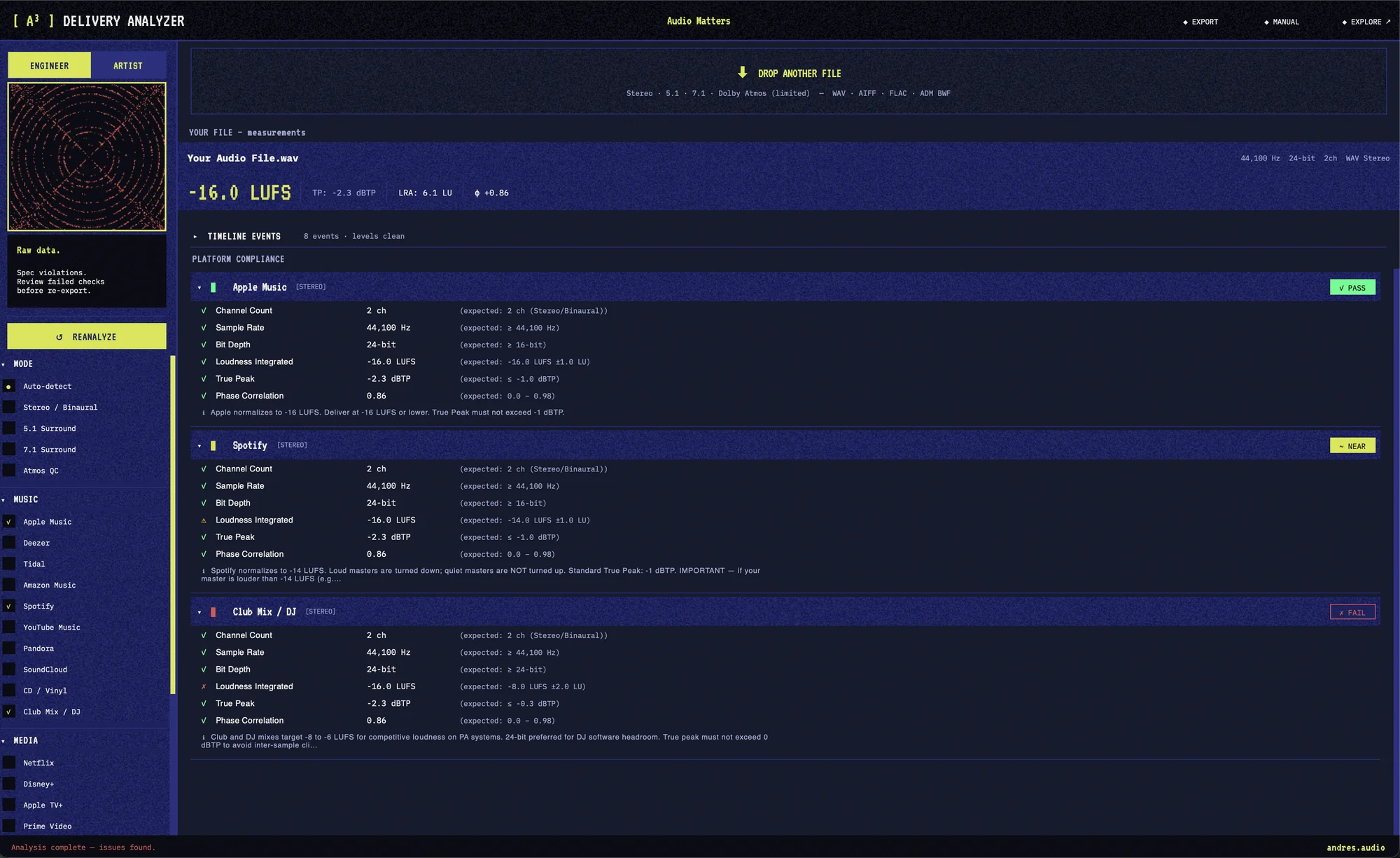The height and width of the screenshot is (858, 1400).
Task: Select the 5.1 Surround mode
Action: [9, 428]
